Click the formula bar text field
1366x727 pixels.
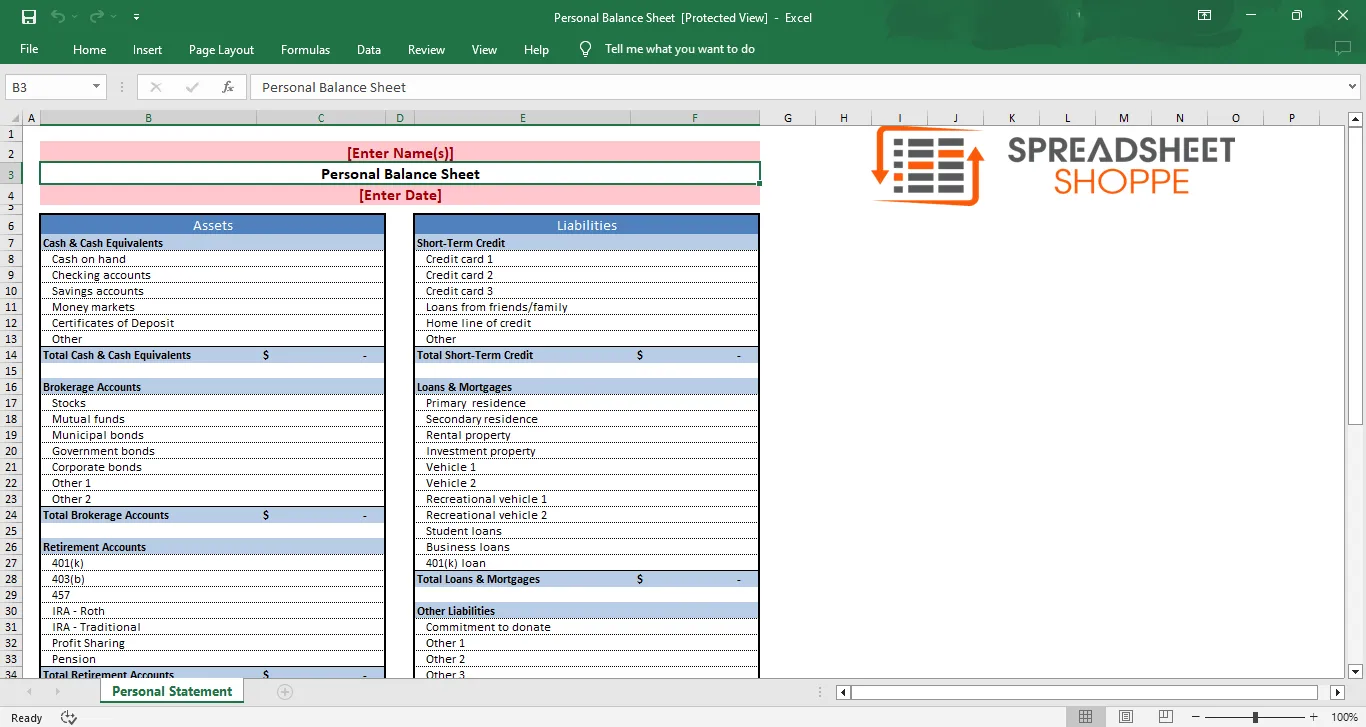coord(797,87)
